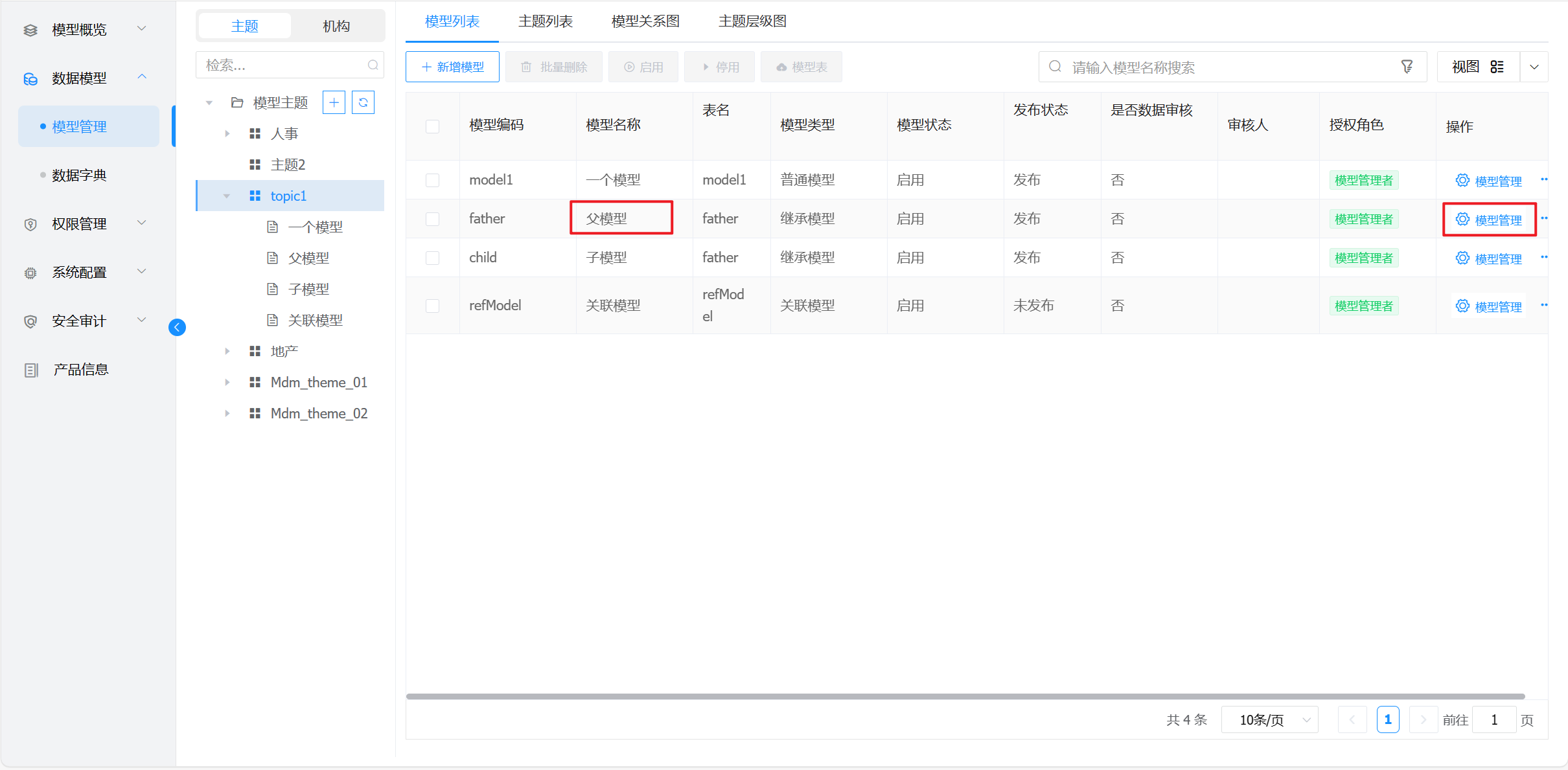
Task: Click the refresh theme tree icon
Action: point(363,102)
